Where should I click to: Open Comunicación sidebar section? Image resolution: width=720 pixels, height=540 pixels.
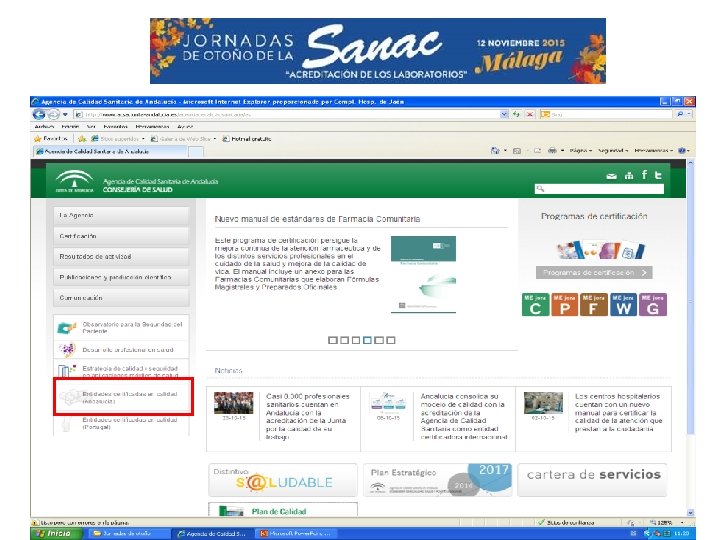click(121, 298)
